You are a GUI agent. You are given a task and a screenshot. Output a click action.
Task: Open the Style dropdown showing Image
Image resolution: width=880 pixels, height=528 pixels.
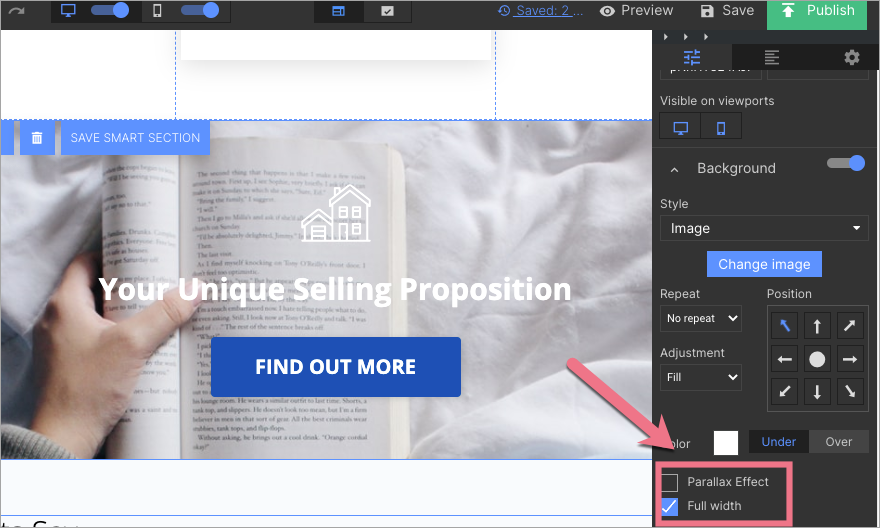(764, 228)
